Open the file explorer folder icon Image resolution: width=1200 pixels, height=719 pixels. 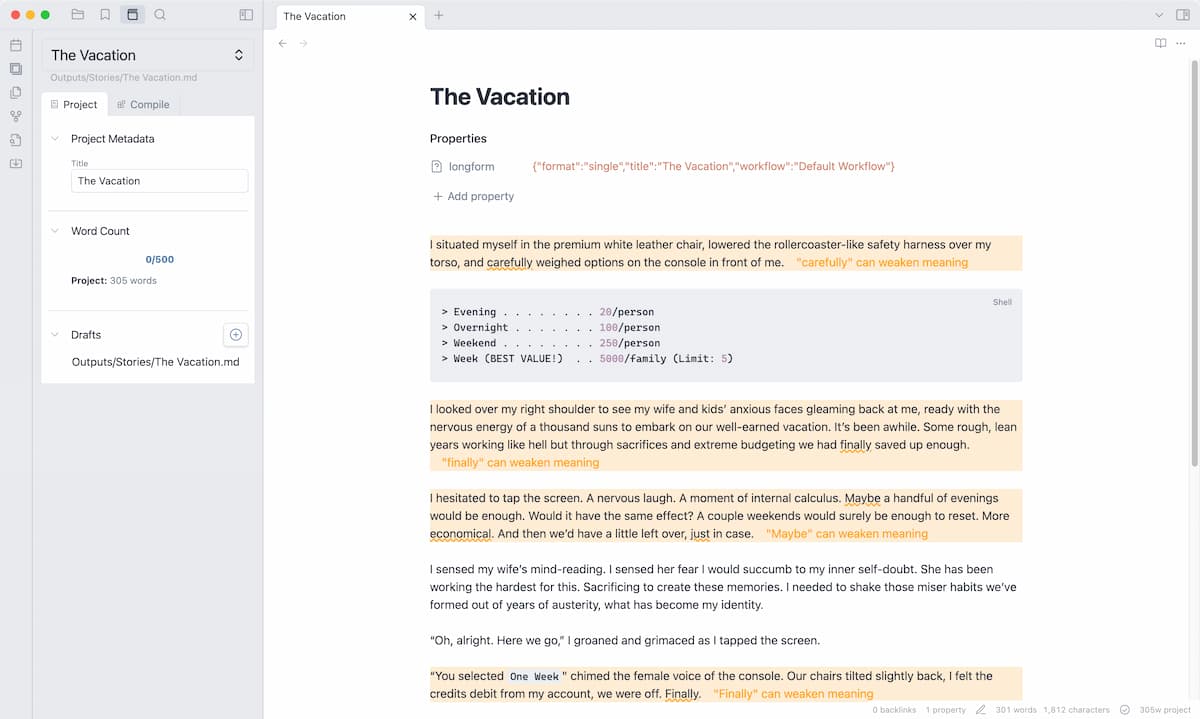point(78,15)
